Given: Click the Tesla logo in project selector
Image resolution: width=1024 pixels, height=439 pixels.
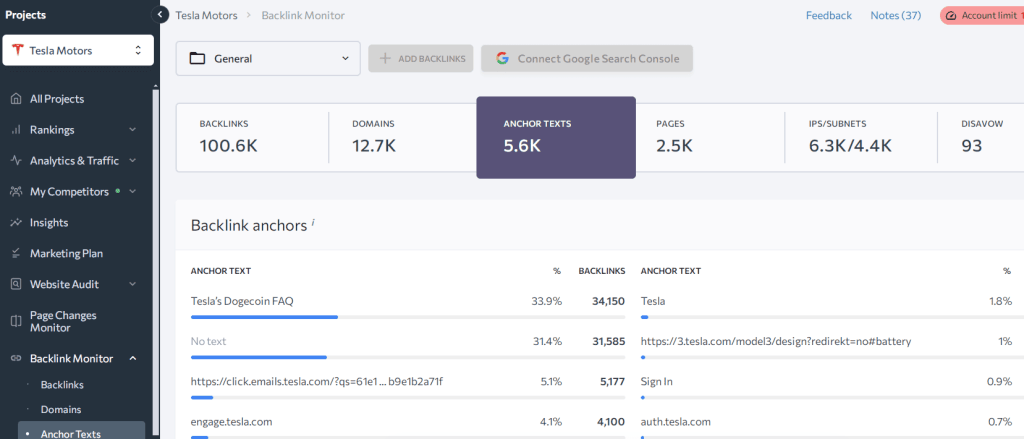Looking at the screenshot, I should point(18,50).
